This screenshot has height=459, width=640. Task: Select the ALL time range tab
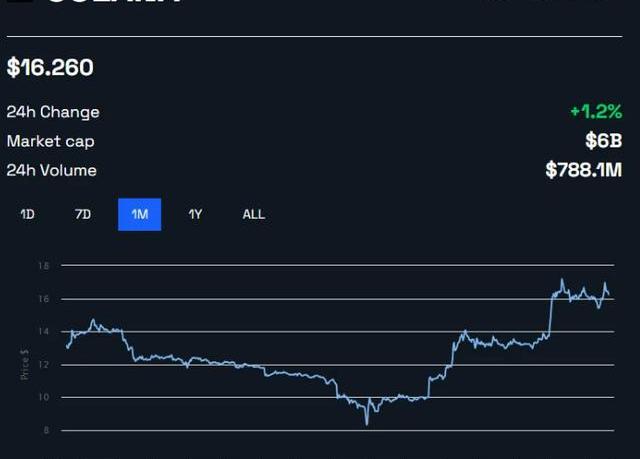point(254,214)
